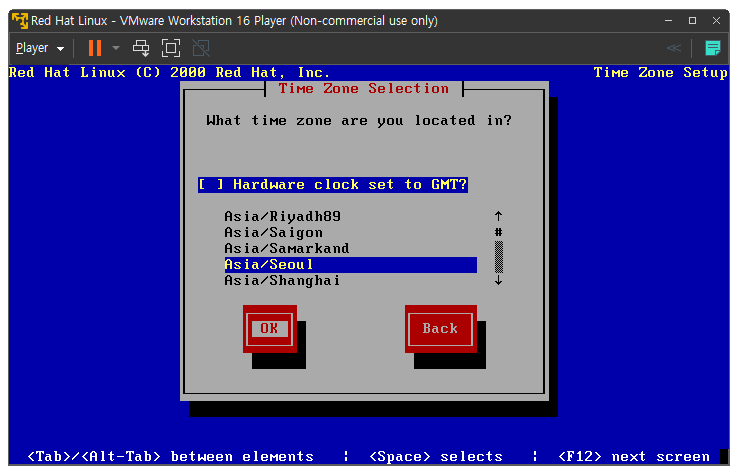Confirm with the OK button
This screenshot has width=735, height=471.
pos(270,329)
